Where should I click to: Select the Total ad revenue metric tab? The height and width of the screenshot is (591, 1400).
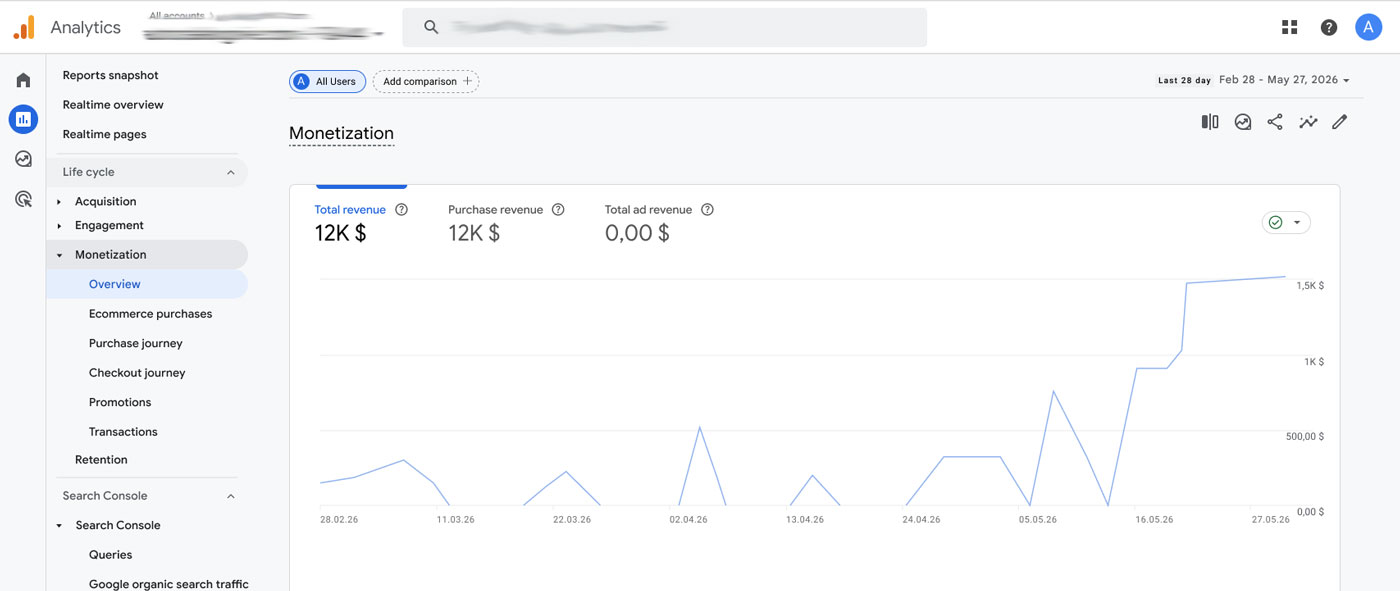tap(659, 223)
